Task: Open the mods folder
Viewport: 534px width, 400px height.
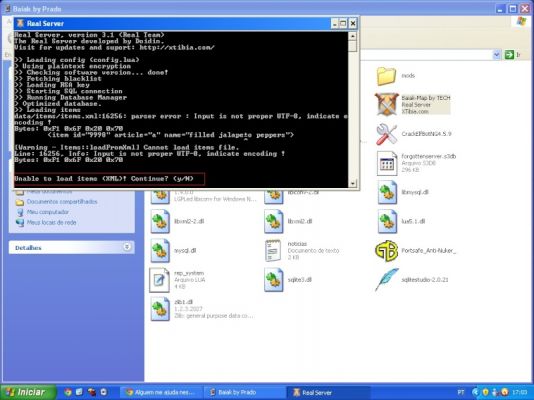Action: point(386,76)
